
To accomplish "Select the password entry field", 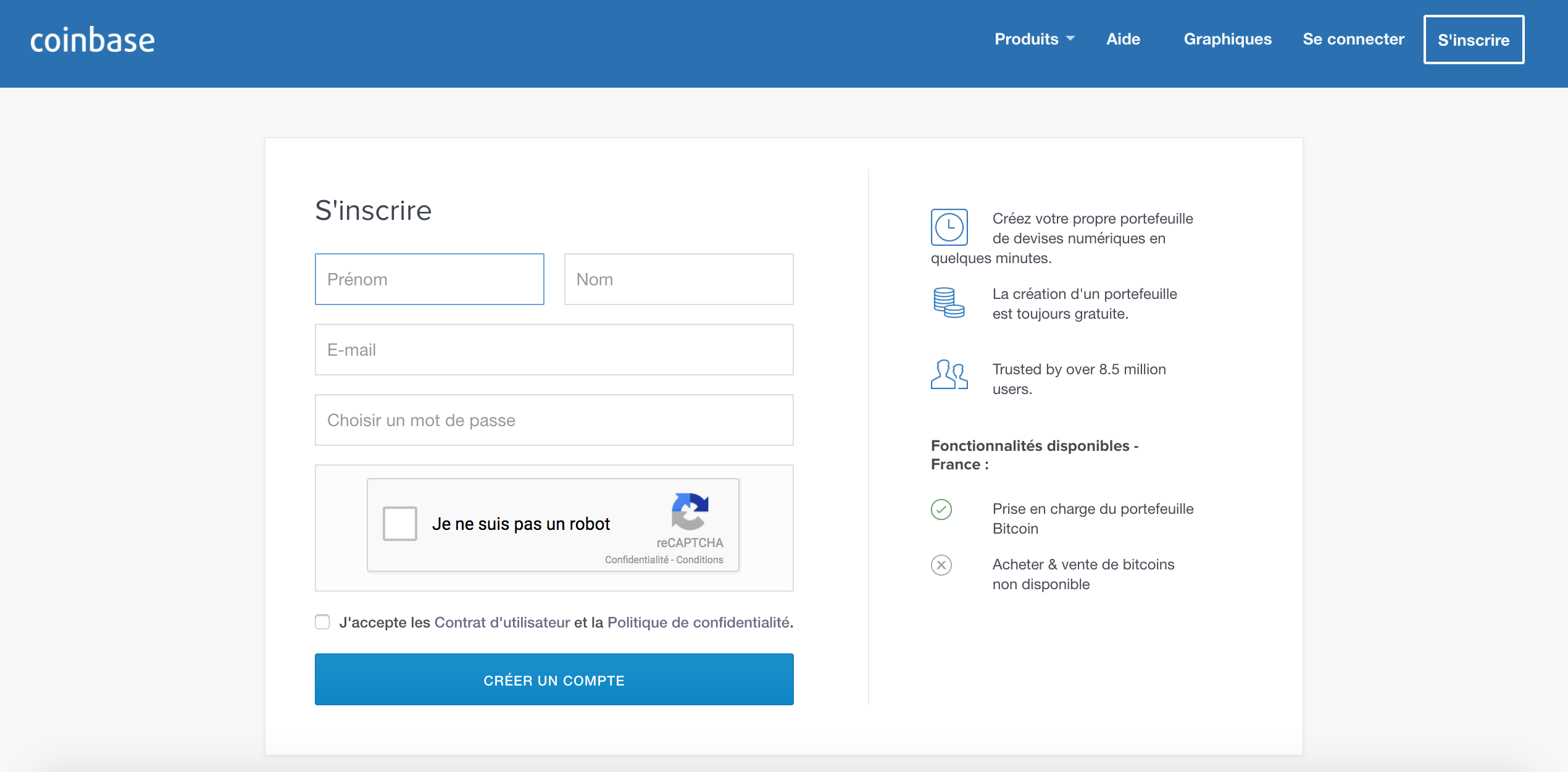I will coord(554,420).
